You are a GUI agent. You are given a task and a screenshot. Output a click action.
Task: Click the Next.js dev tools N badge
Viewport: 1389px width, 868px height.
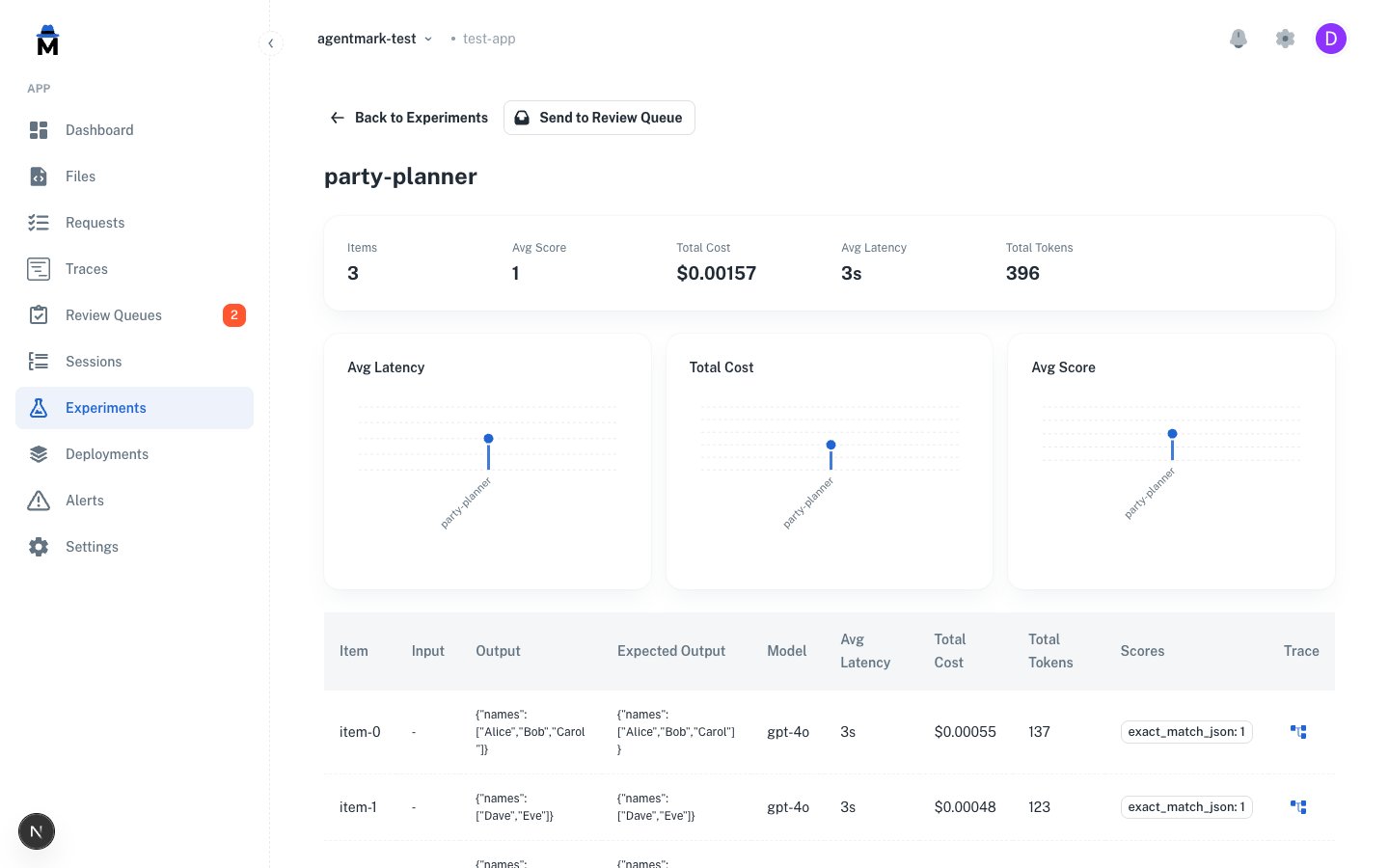[37, 831]
